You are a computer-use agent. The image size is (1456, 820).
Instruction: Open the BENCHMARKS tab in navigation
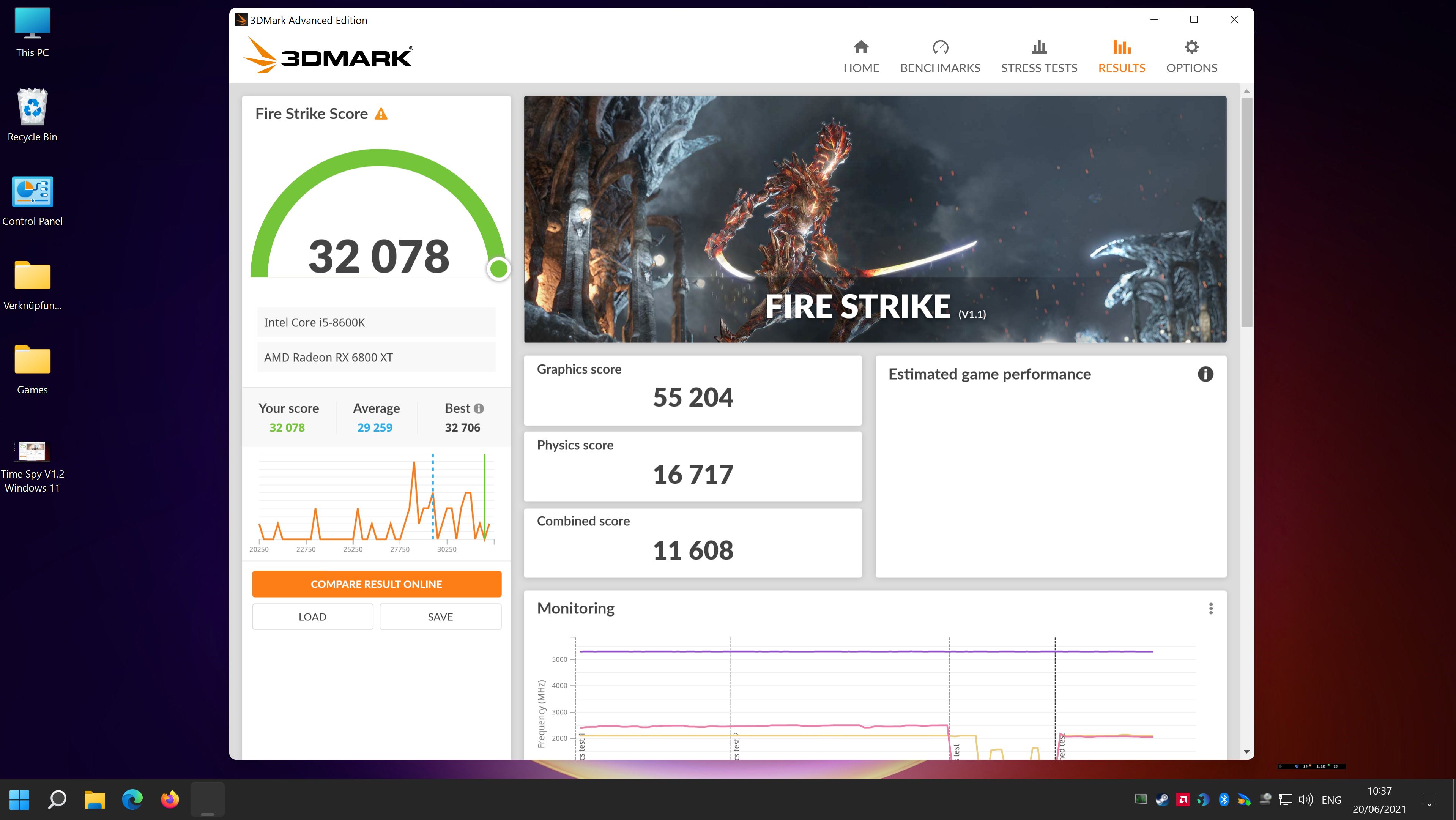coord(940,55)
